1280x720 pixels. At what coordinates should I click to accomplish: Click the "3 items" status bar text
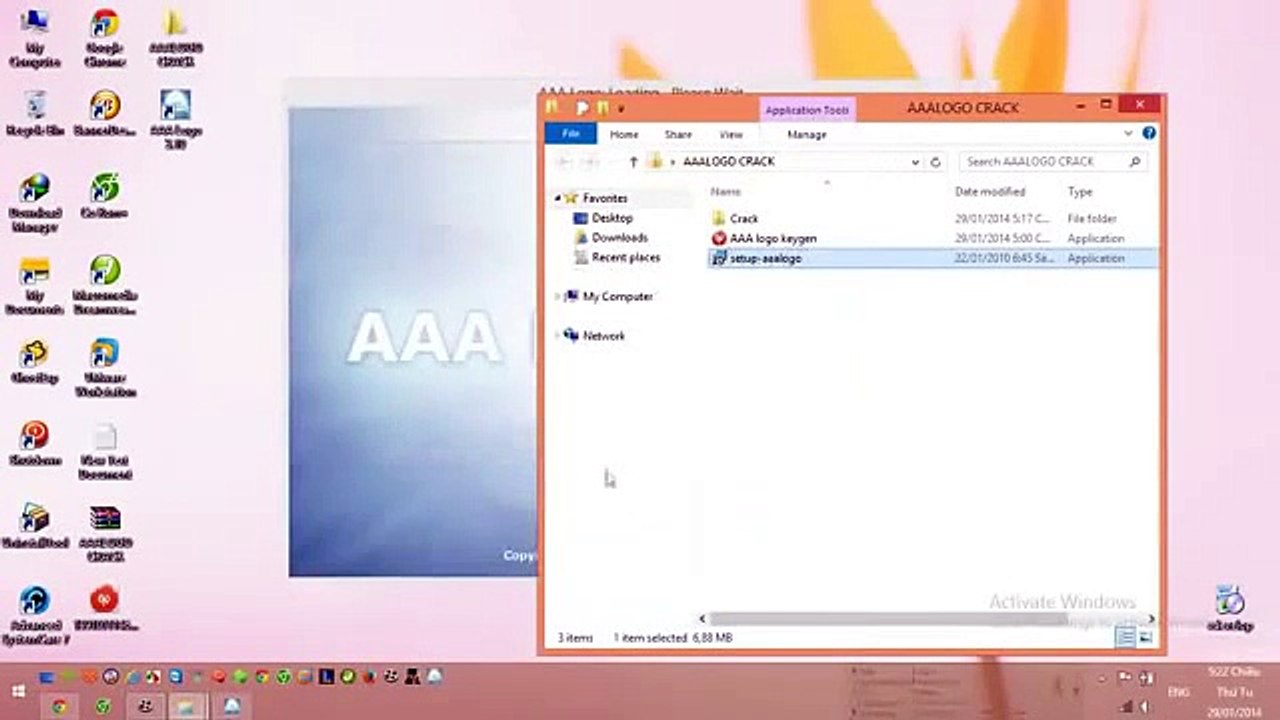coord(575,637)
